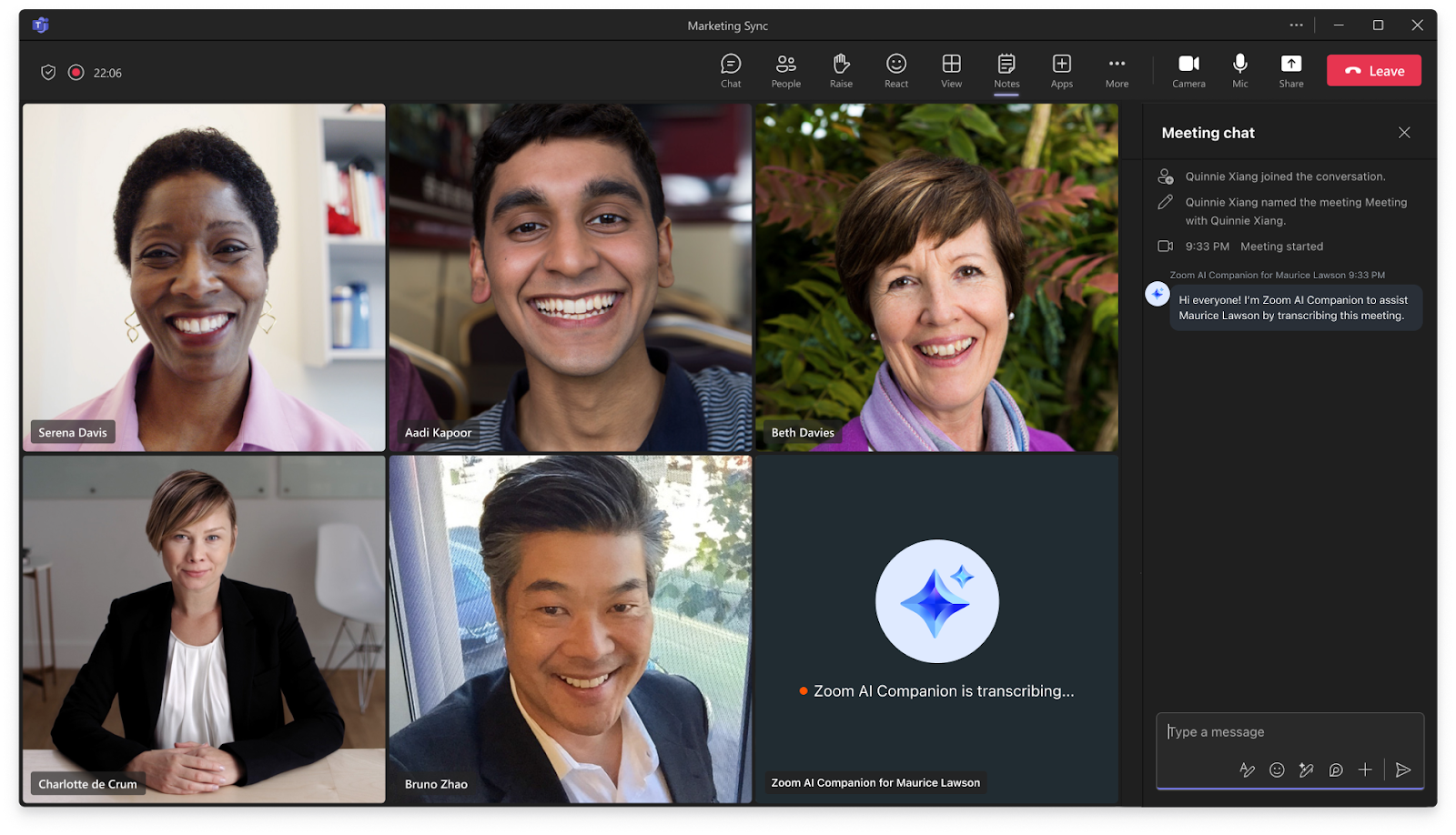
Task: Insert an emoji in the message composer
Action: [x=1277, y=770]
